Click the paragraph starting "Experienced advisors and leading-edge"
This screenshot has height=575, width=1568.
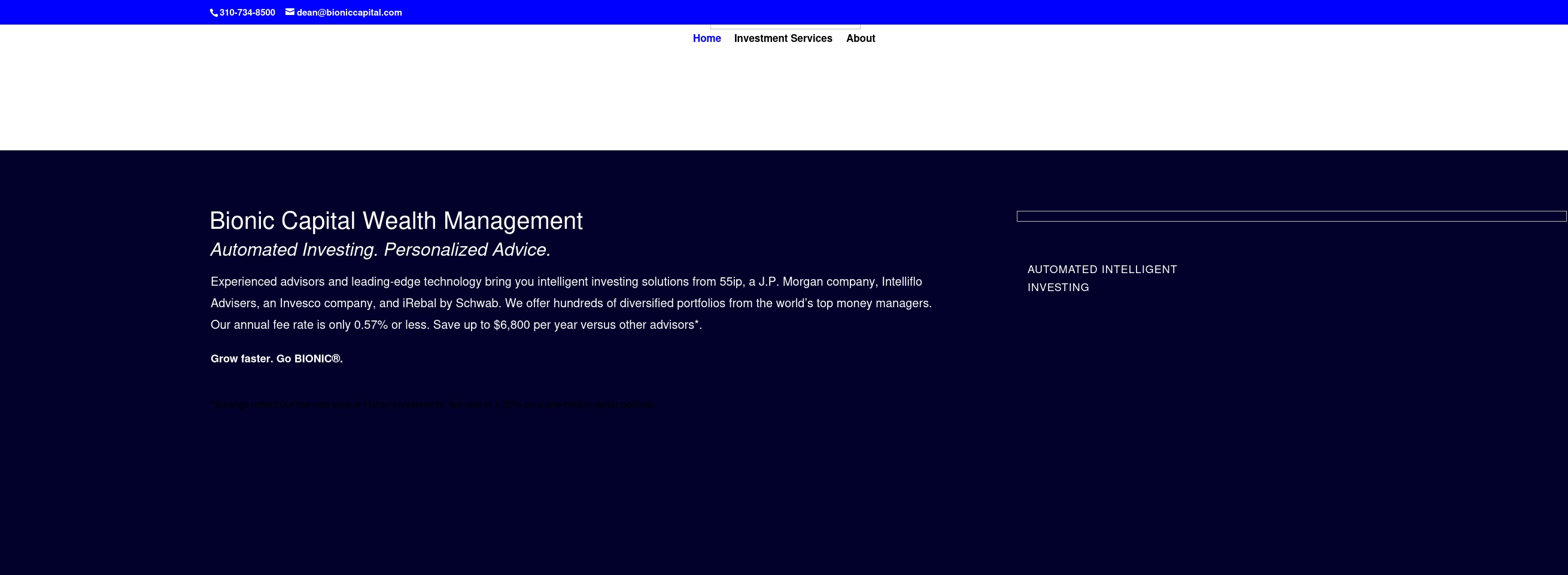pyautogui.click(x=571, y=303)
